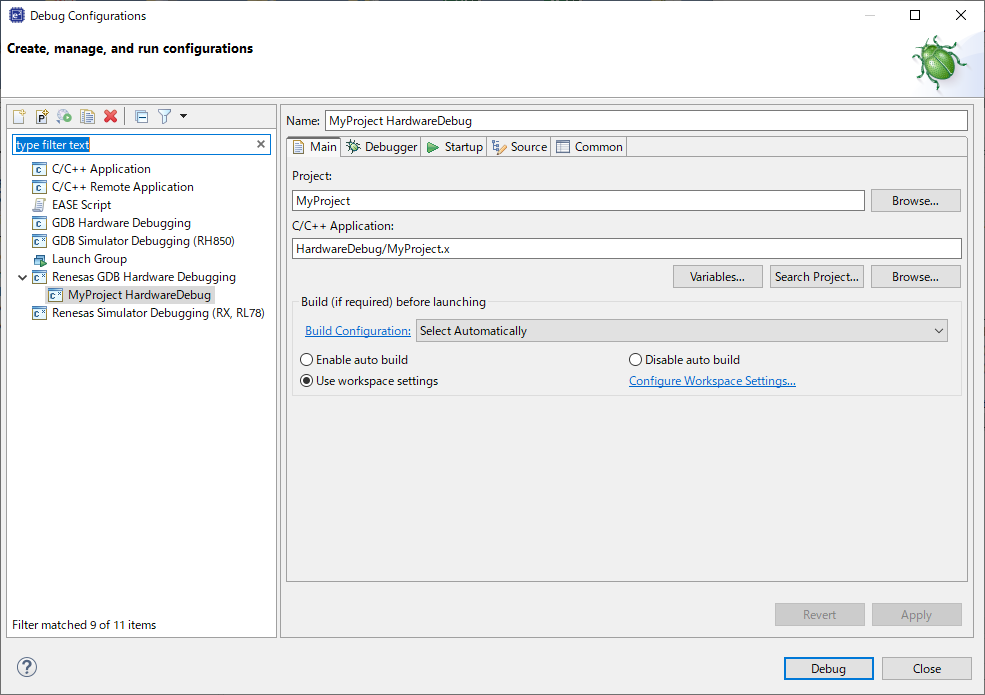The image size is (985, 695).
Task: Click the Renesas GDB Hardware Debugging row icon
Action: (x=39, y=277)
